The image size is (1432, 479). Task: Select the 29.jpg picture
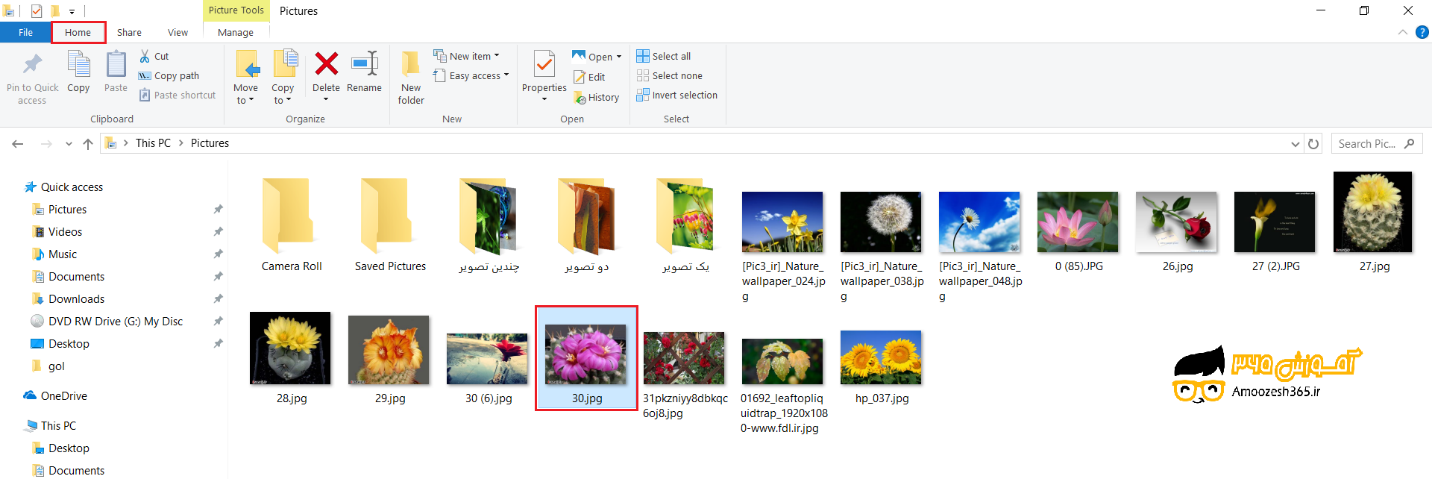390,360
